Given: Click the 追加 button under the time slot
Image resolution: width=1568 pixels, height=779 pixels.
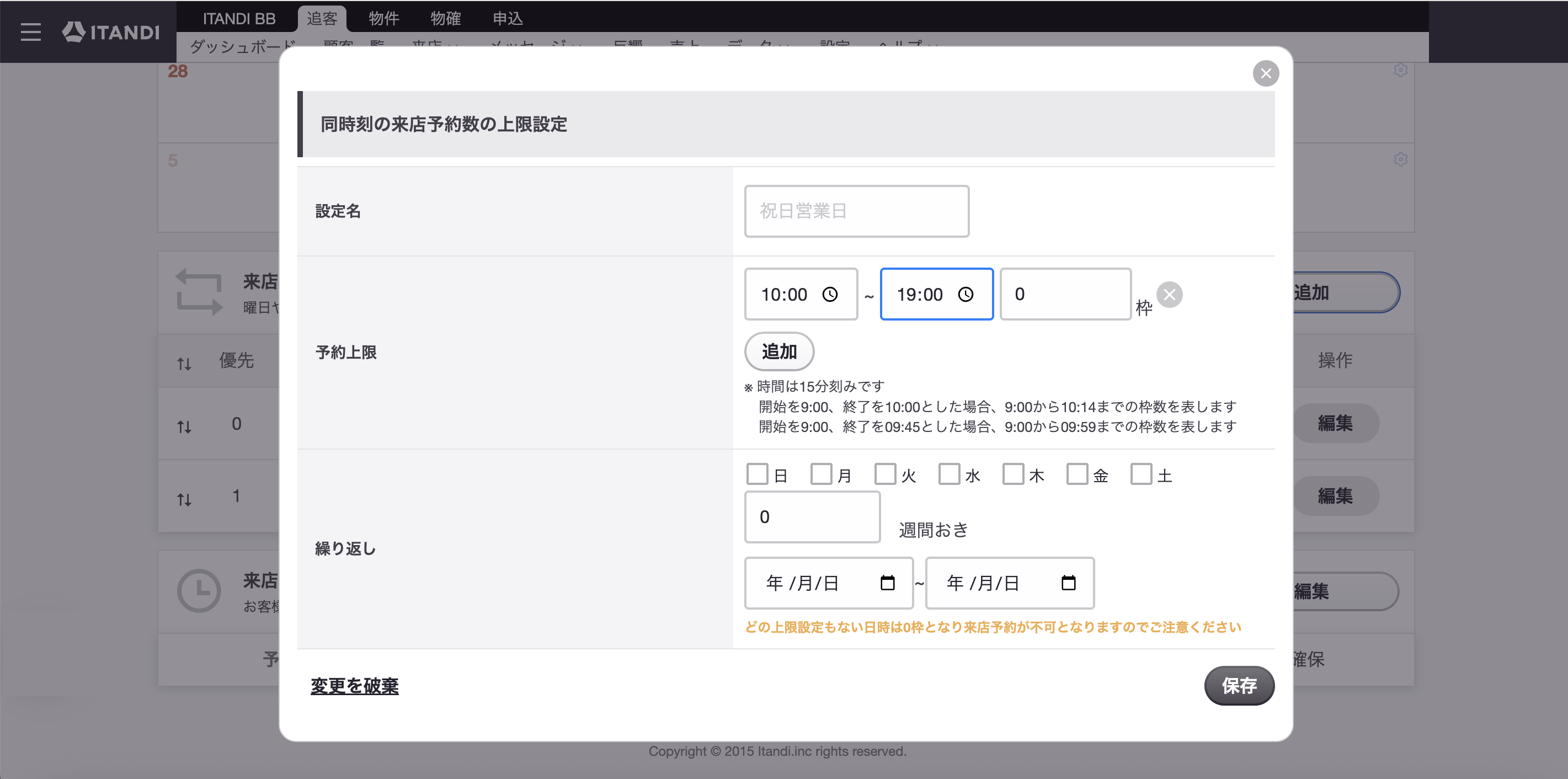Looking at the screenshot, I should pos(779,352).
